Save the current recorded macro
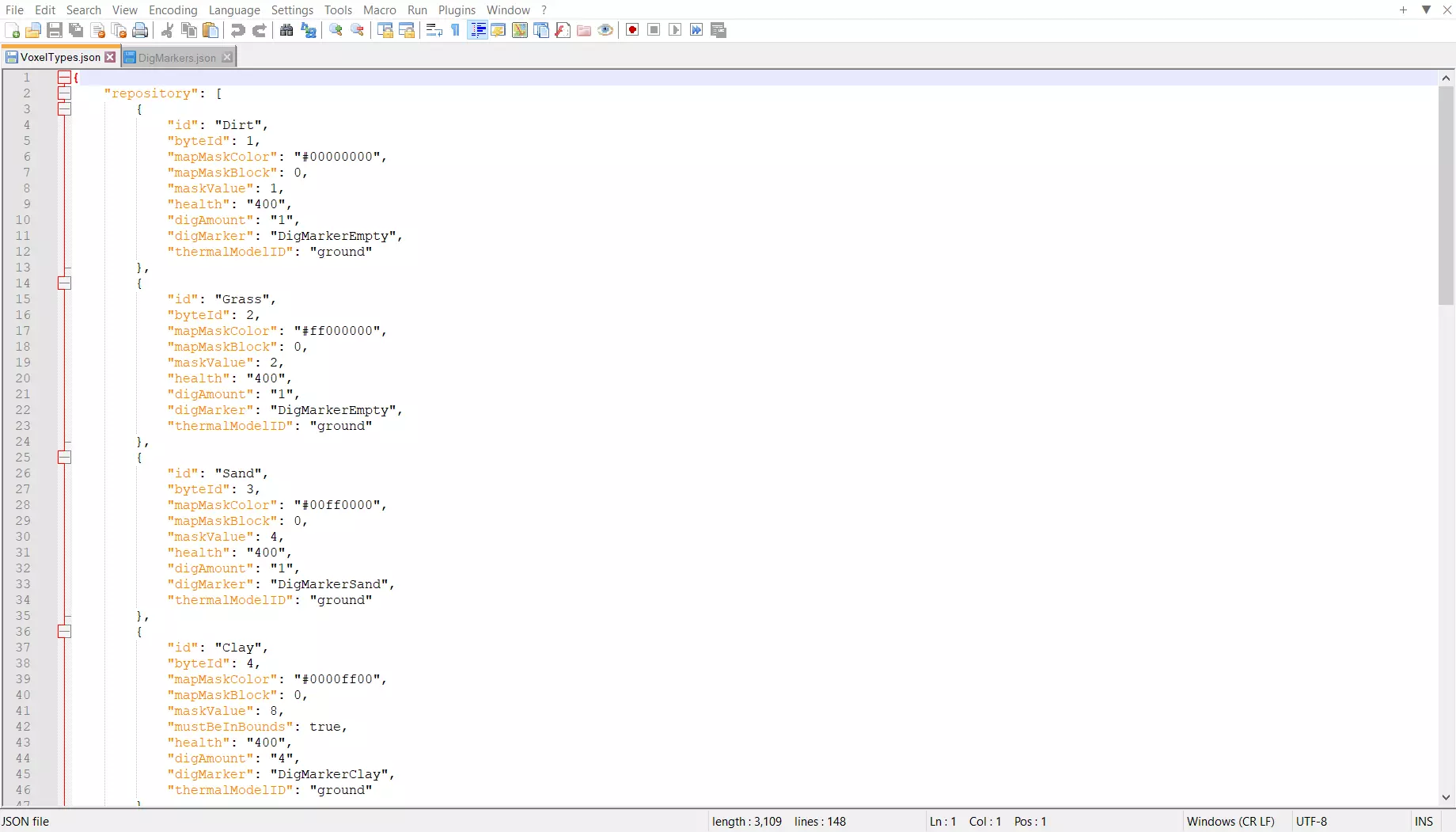Screen dimensions: 1456x832 [719, 30]
